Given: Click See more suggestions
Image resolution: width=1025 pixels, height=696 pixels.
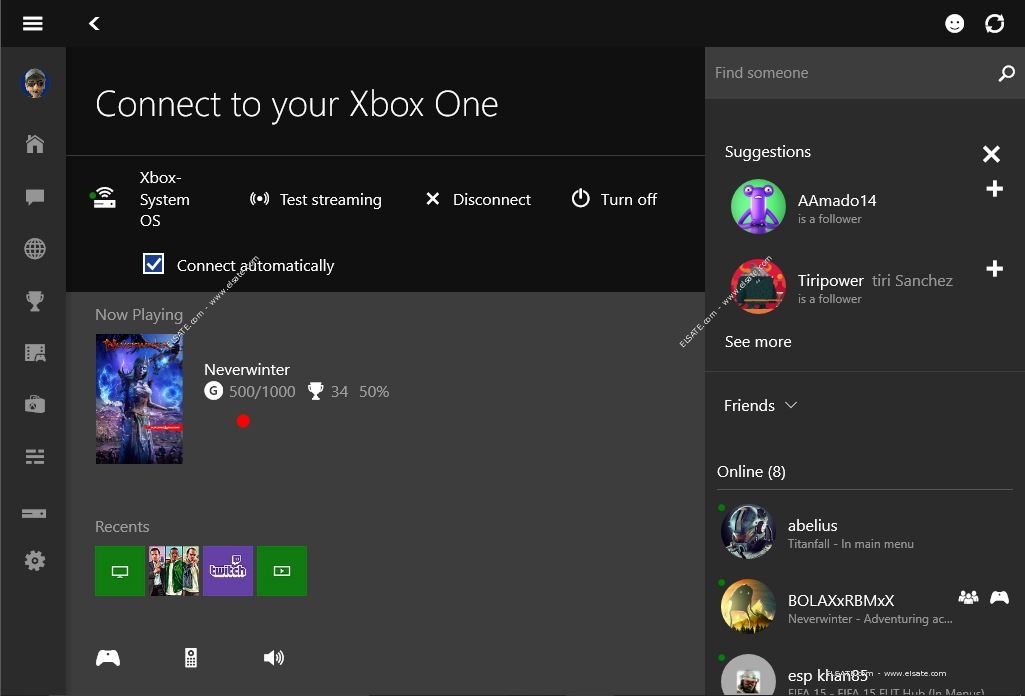Looking at the screenshot, I should pyautogui.click(x=758, y=342).
